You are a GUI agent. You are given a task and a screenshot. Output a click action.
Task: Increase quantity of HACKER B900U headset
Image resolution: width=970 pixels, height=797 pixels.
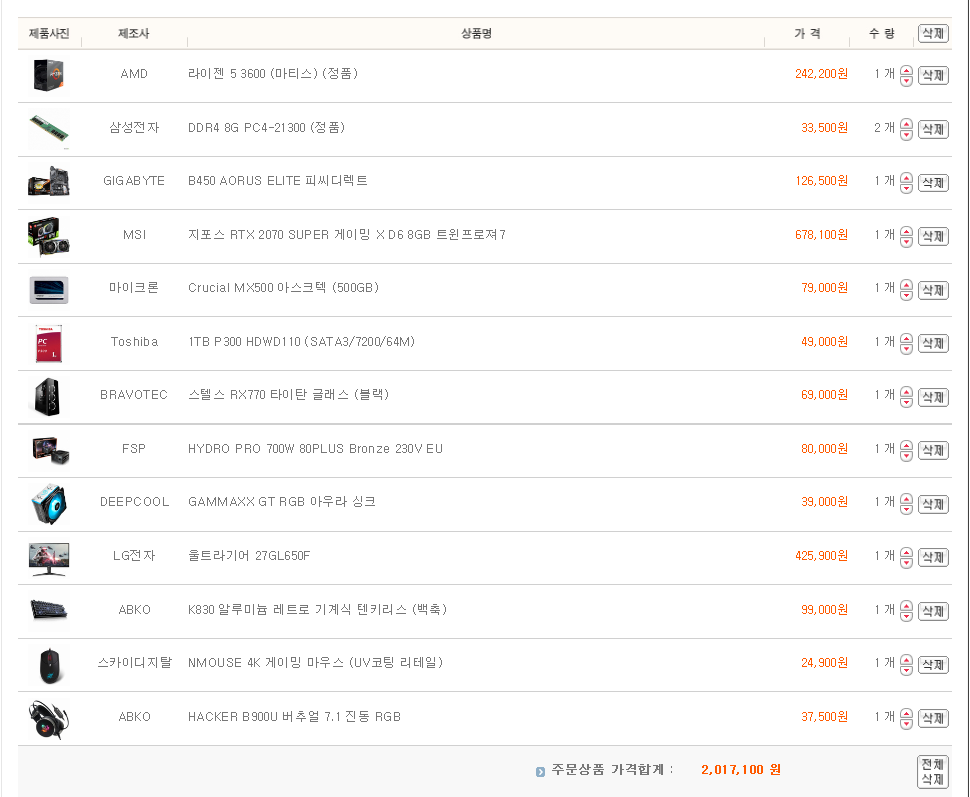click(906, 713)
